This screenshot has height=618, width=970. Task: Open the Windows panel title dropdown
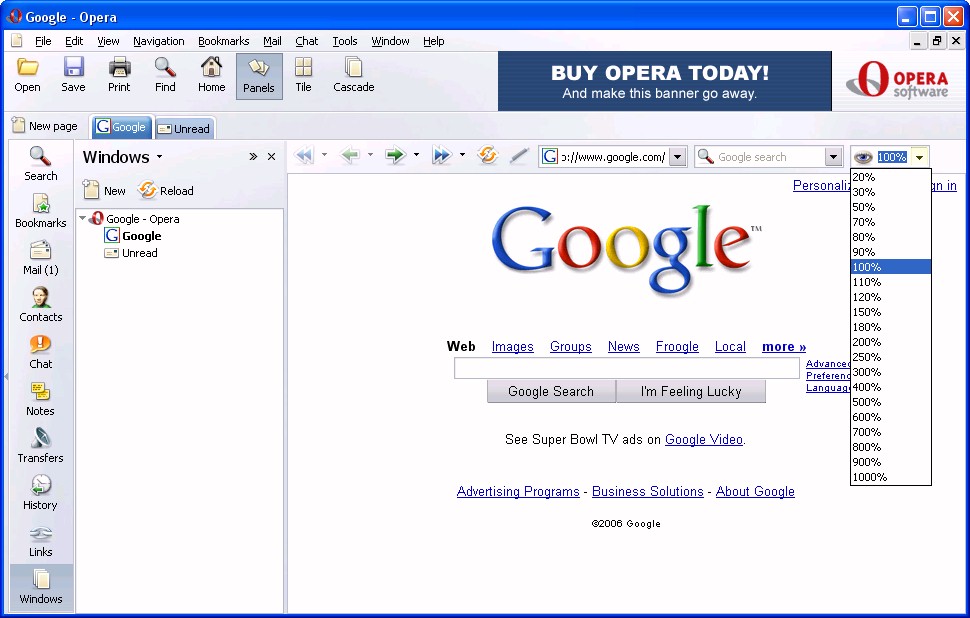pos(159,157)
